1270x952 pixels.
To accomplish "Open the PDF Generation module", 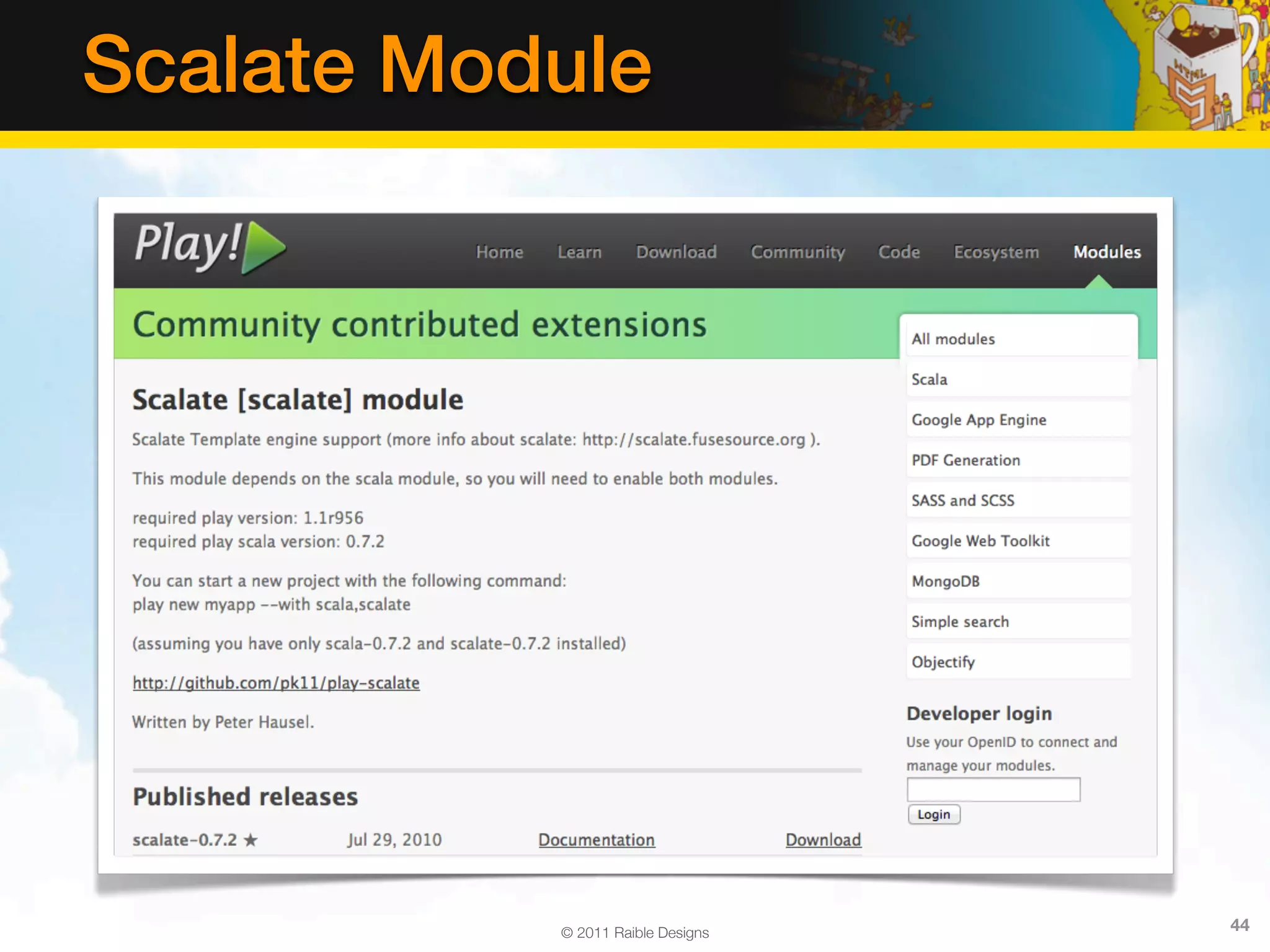I will click(1018, 460).
